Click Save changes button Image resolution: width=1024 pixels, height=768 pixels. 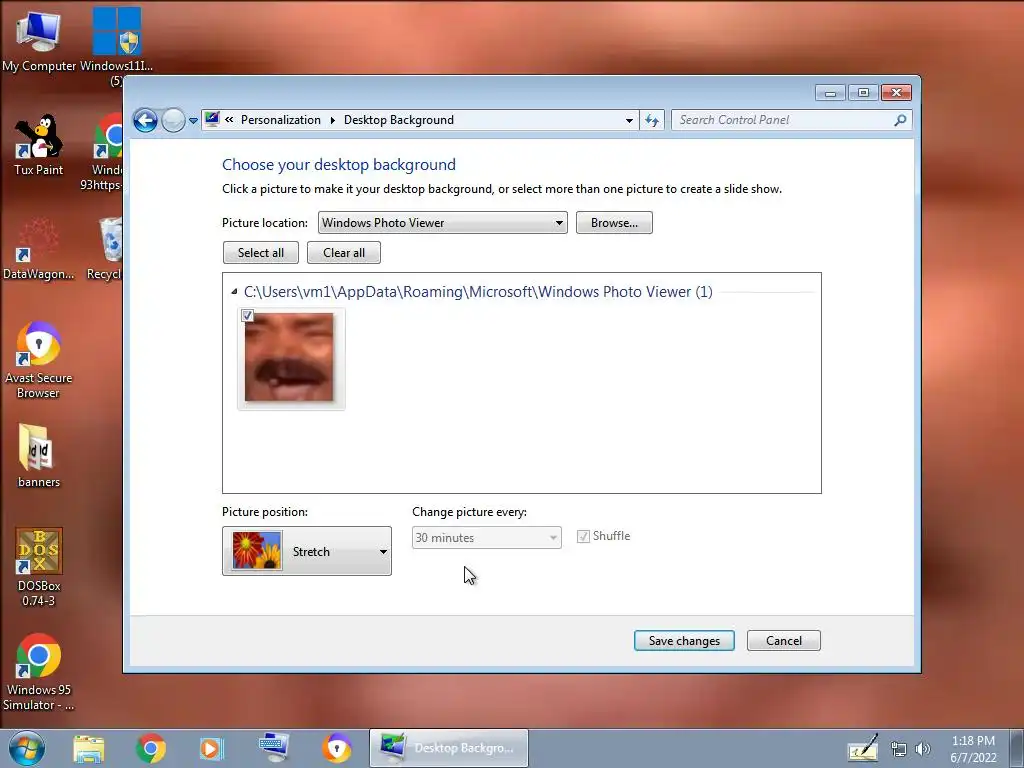[x=684, y=641]
